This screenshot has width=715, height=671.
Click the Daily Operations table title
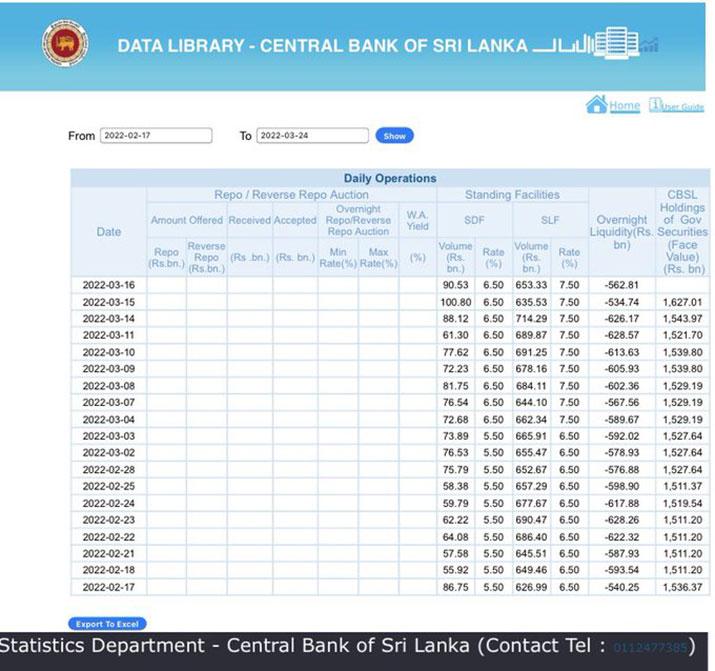(390, 178)
